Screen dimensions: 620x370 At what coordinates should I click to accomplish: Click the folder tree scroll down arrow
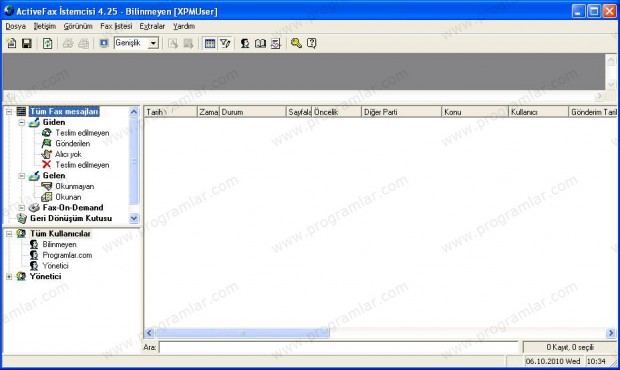click(x=134, y=218)
